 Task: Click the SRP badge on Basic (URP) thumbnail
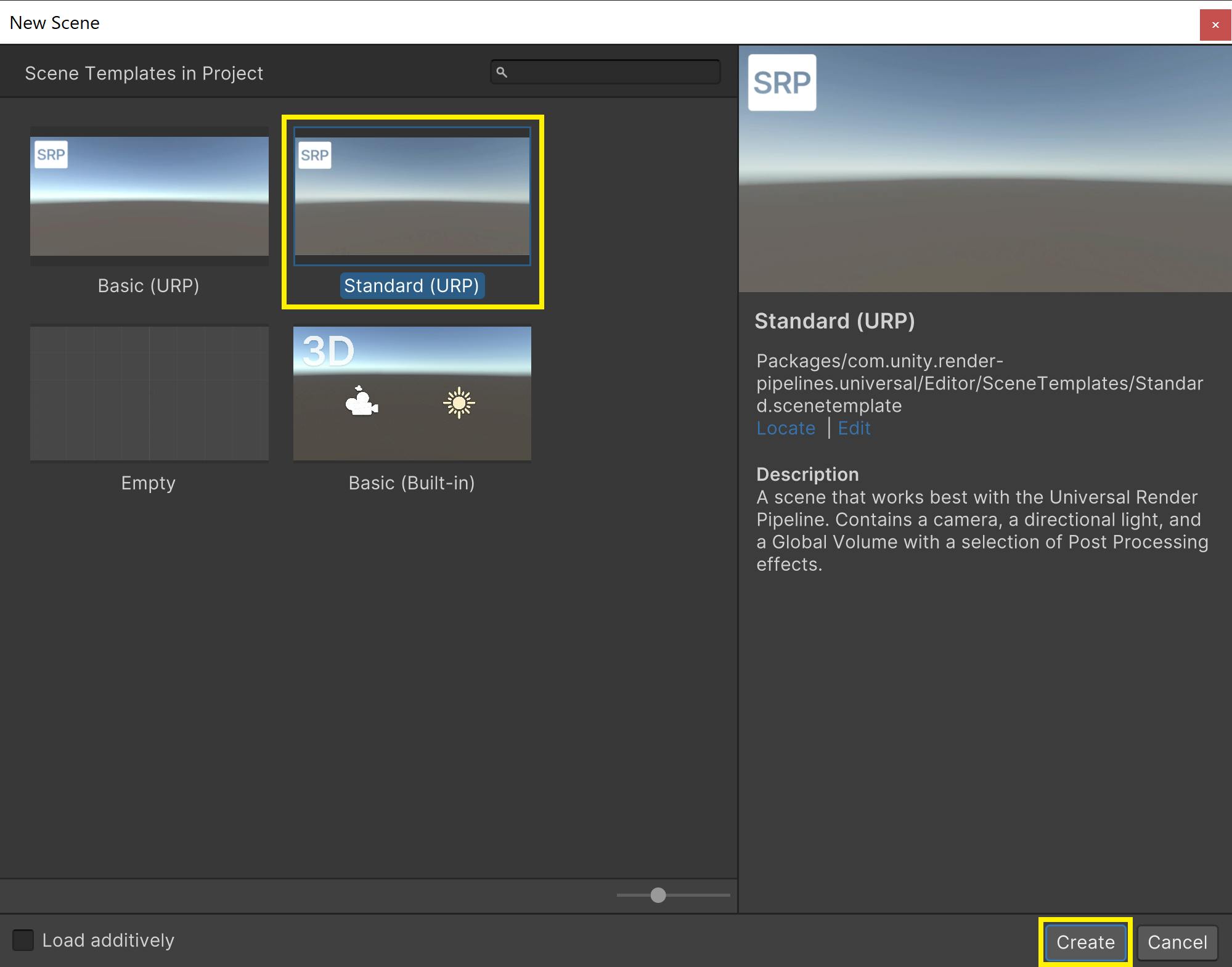point(52,155)
